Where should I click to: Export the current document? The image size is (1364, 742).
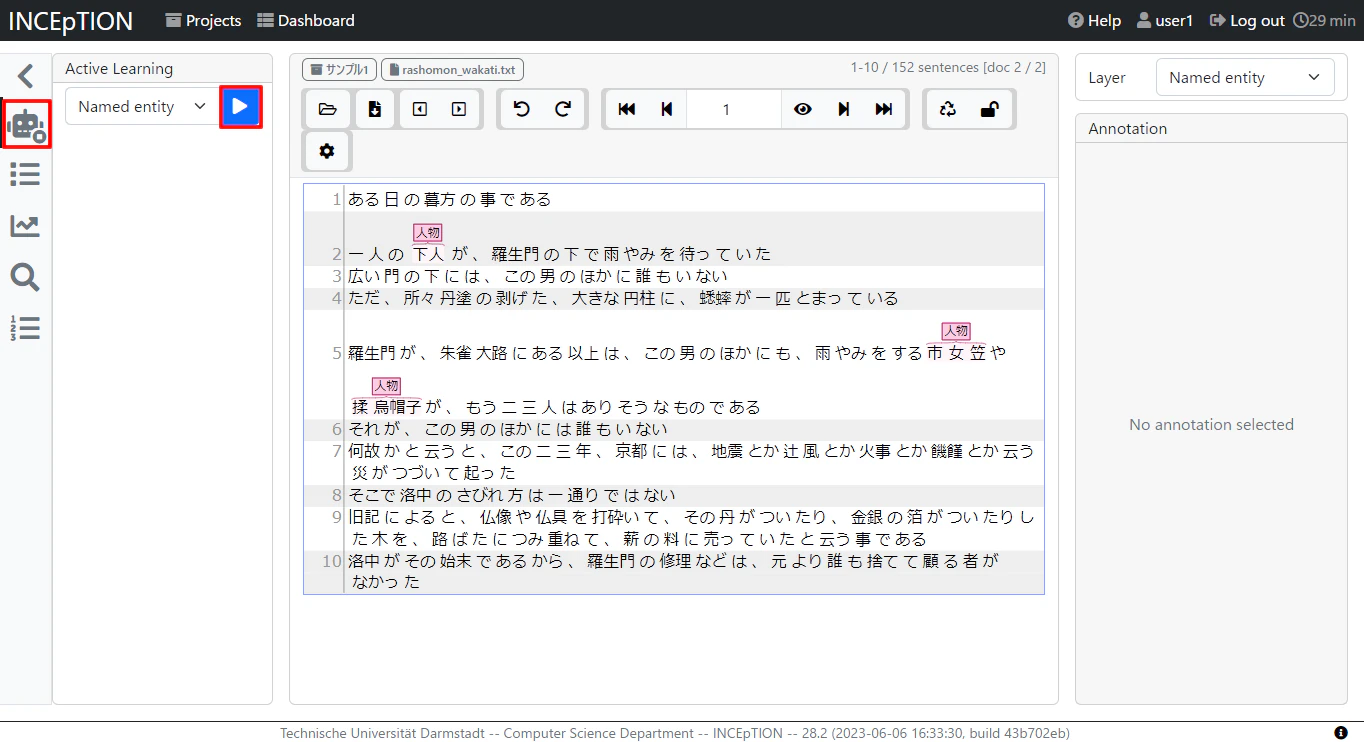[375, 110]
